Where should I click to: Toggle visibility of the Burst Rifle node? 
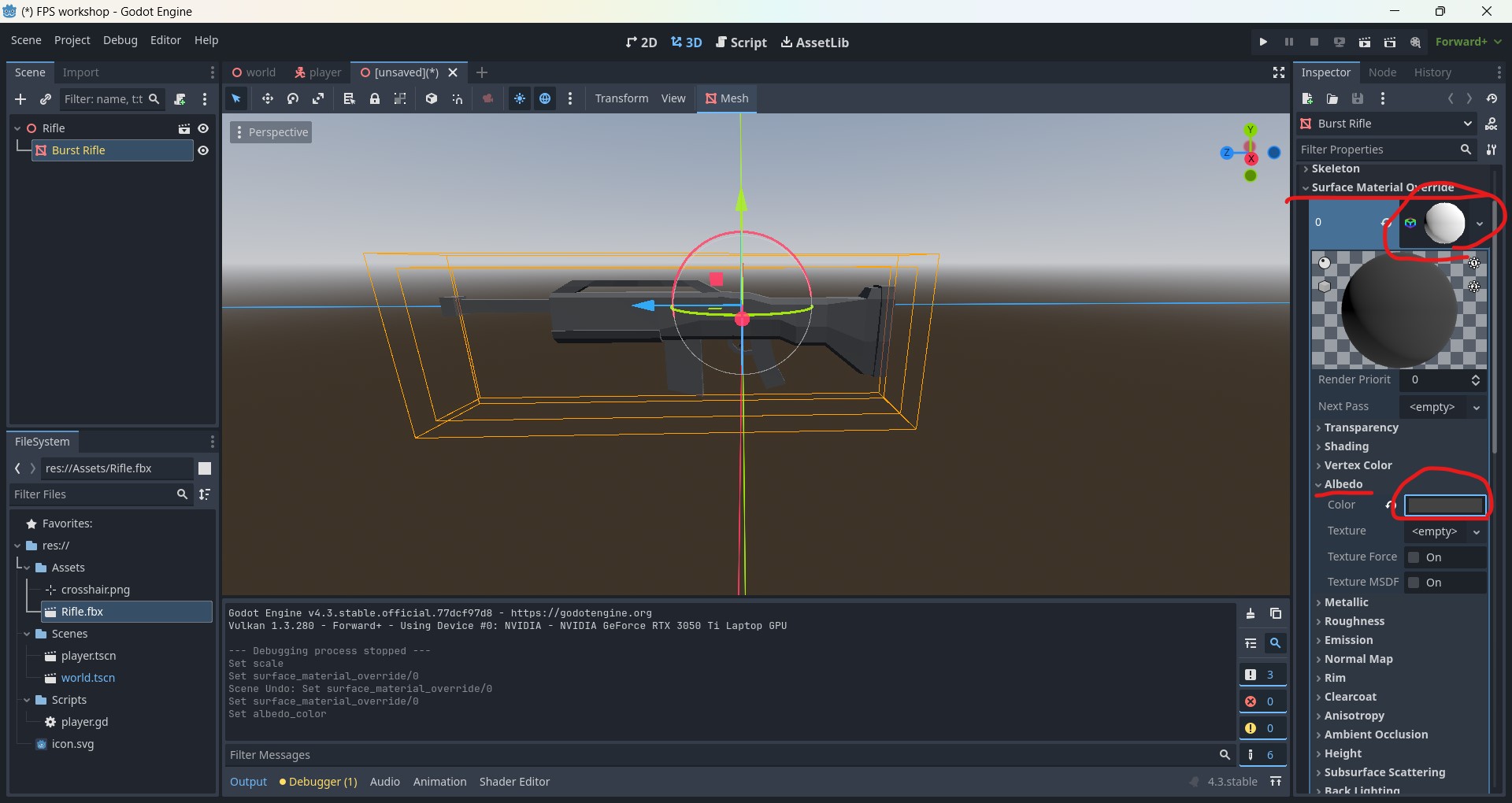click(204, 150)
